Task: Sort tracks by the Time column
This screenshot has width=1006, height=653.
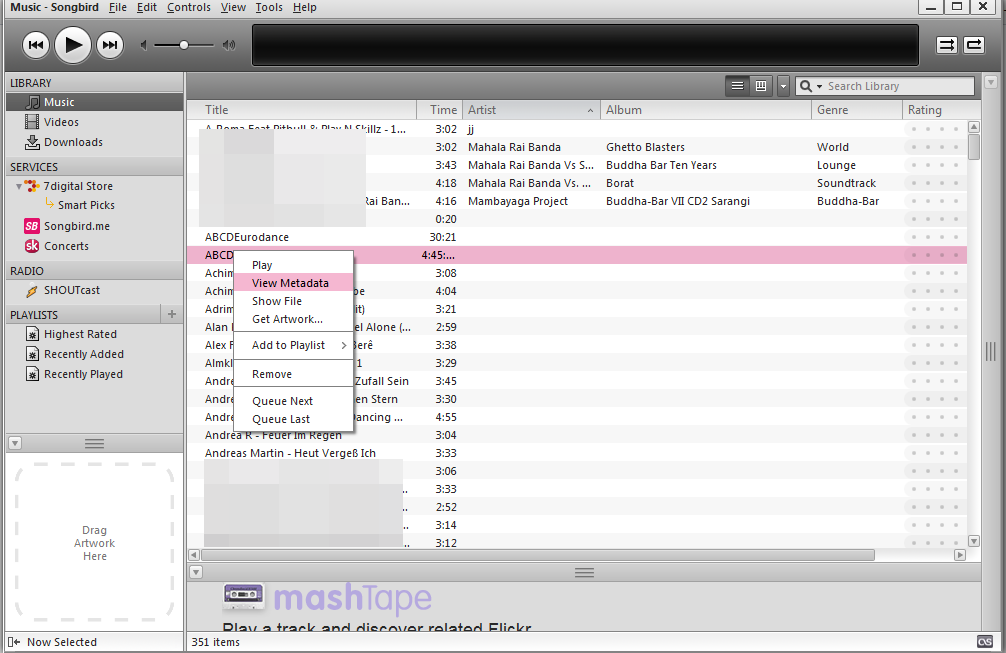Action: [x=440, y=110]
